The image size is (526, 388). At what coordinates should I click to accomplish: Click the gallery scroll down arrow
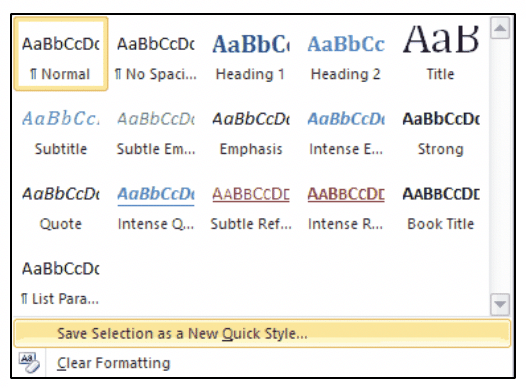point(500,304)
